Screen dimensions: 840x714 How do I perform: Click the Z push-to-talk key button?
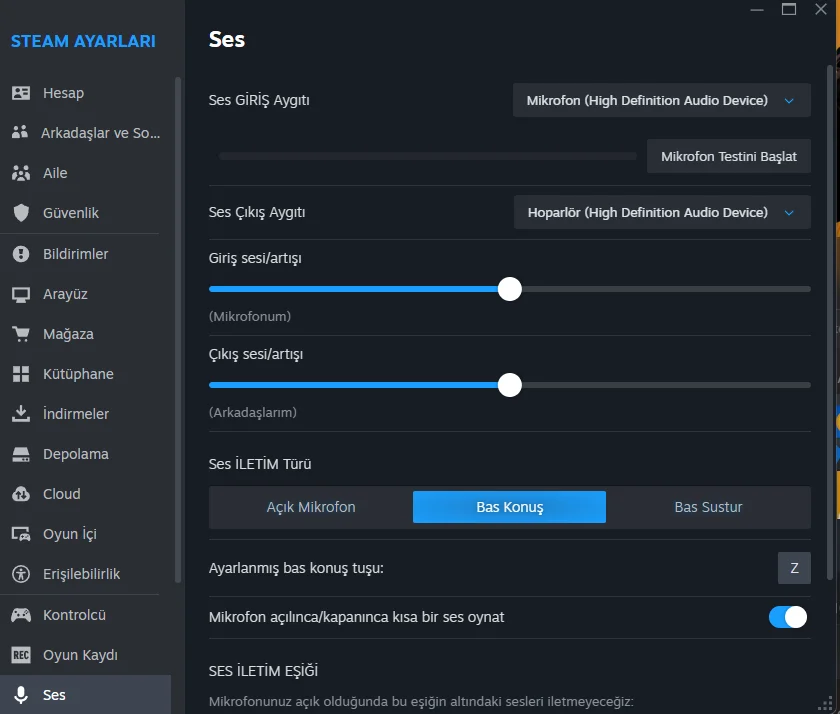(x=794, y=568)
